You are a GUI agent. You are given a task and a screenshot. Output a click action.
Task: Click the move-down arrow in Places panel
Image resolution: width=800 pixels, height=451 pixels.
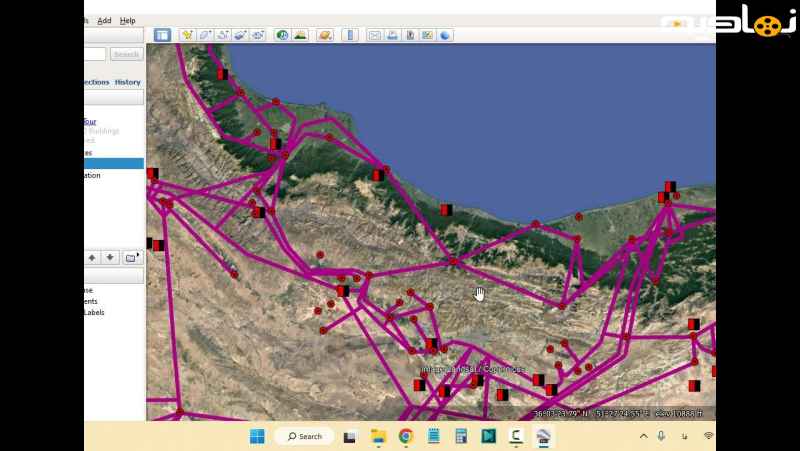(x=110, y=257)
